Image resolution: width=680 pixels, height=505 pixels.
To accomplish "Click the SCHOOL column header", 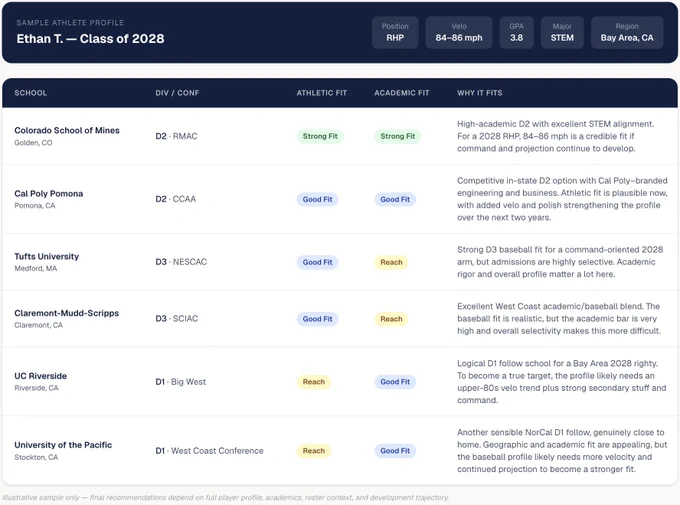I will 31,93.
